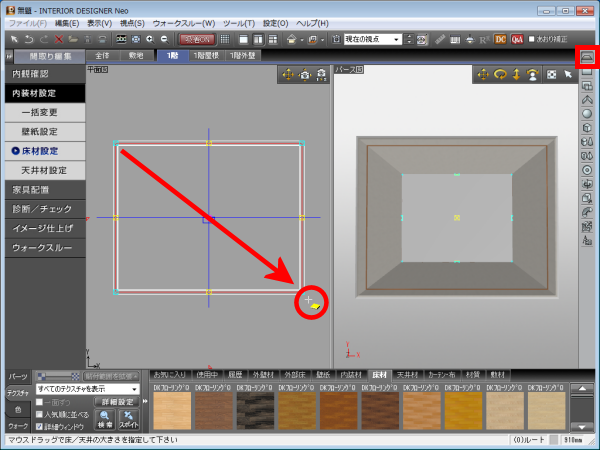Switch to the 壁紙 material tab
The height and width of the screenshot is (450, 600).
[x=323, y=374]
